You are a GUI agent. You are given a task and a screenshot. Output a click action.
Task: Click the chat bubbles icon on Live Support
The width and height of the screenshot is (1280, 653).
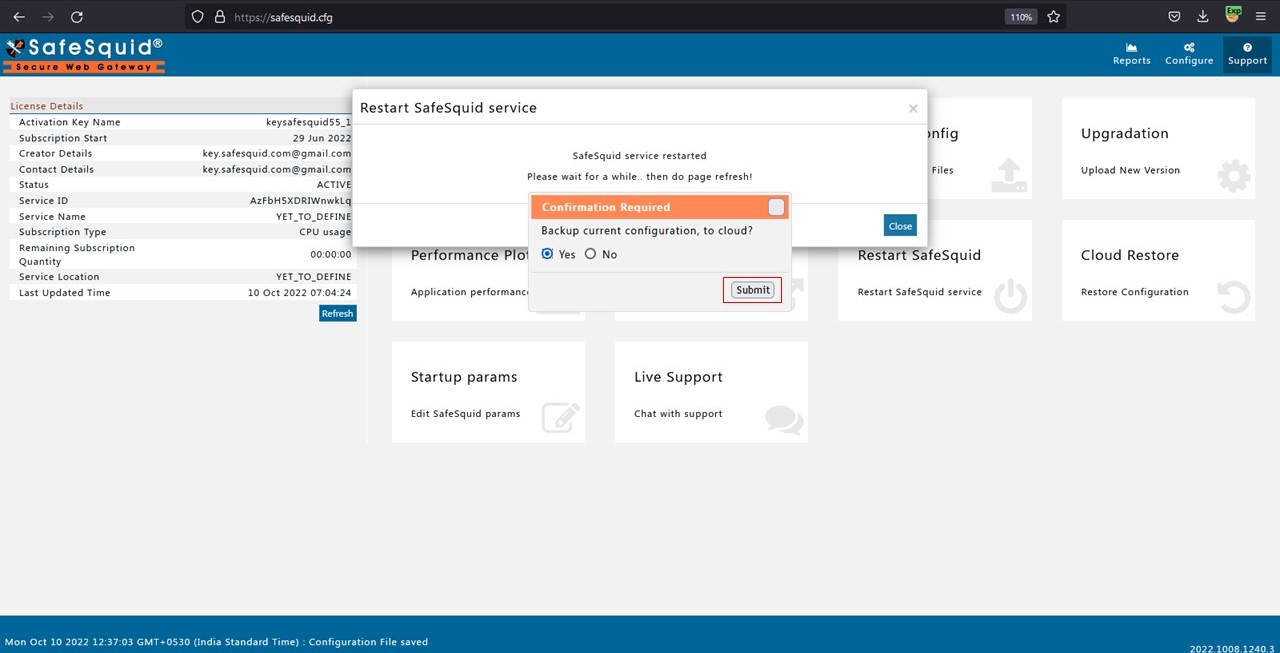[x=784, y=419]
